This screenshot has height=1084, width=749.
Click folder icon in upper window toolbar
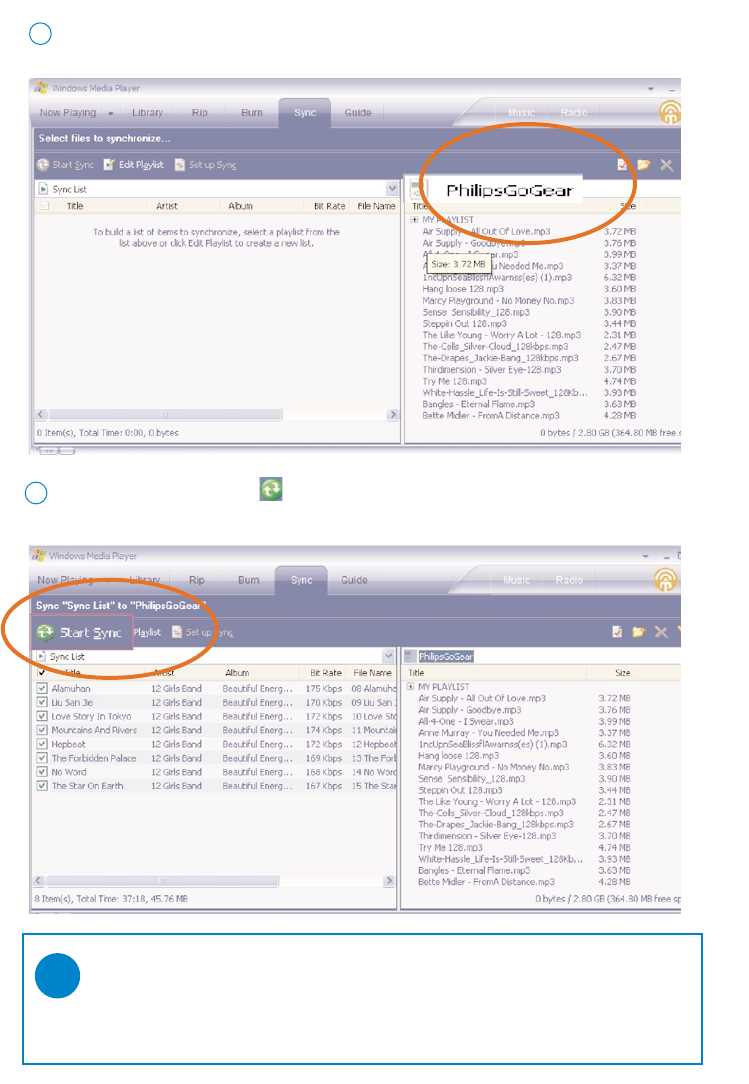[644, 165]
